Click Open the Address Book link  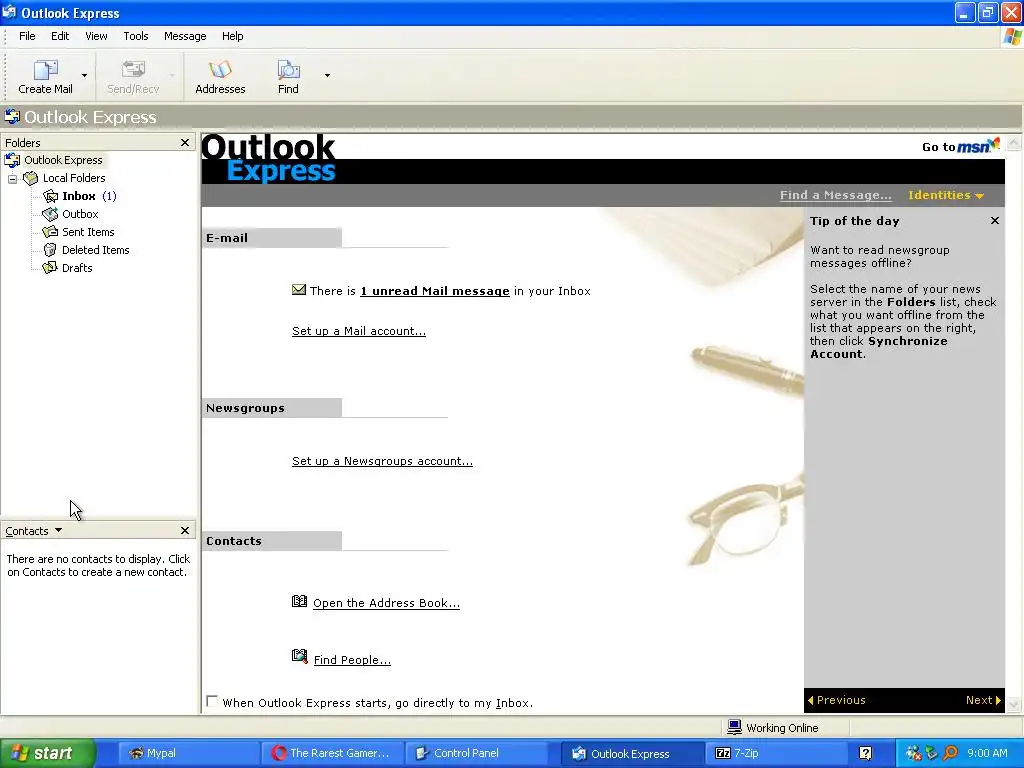click(386, 603)
